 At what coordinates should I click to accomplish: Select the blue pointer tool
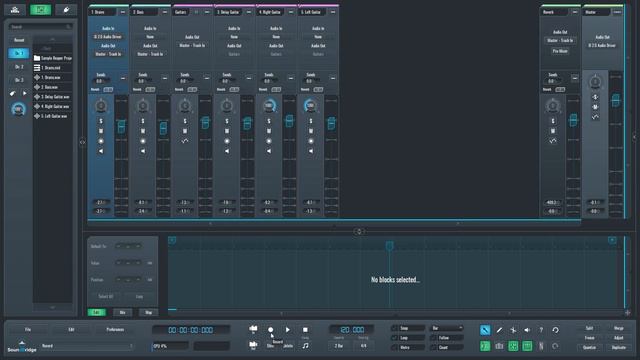coord(485,330)
